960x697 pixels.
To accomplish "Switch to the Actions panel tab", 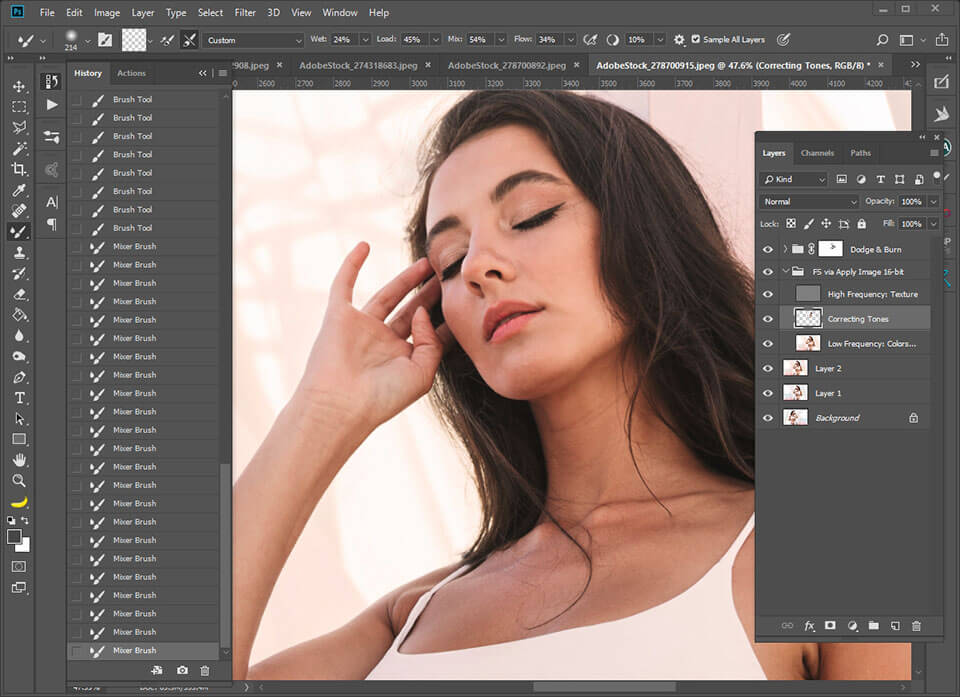I will [131, 73].
